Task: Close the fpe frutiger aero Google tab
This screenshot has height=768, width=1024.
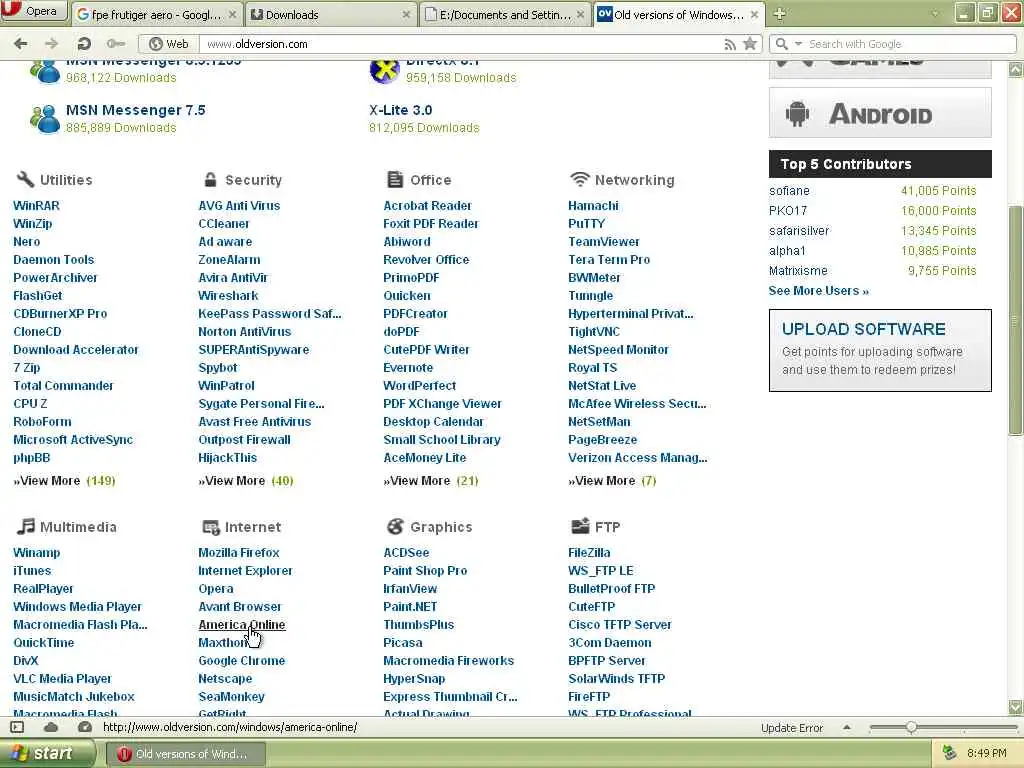Action: point(233,14)
